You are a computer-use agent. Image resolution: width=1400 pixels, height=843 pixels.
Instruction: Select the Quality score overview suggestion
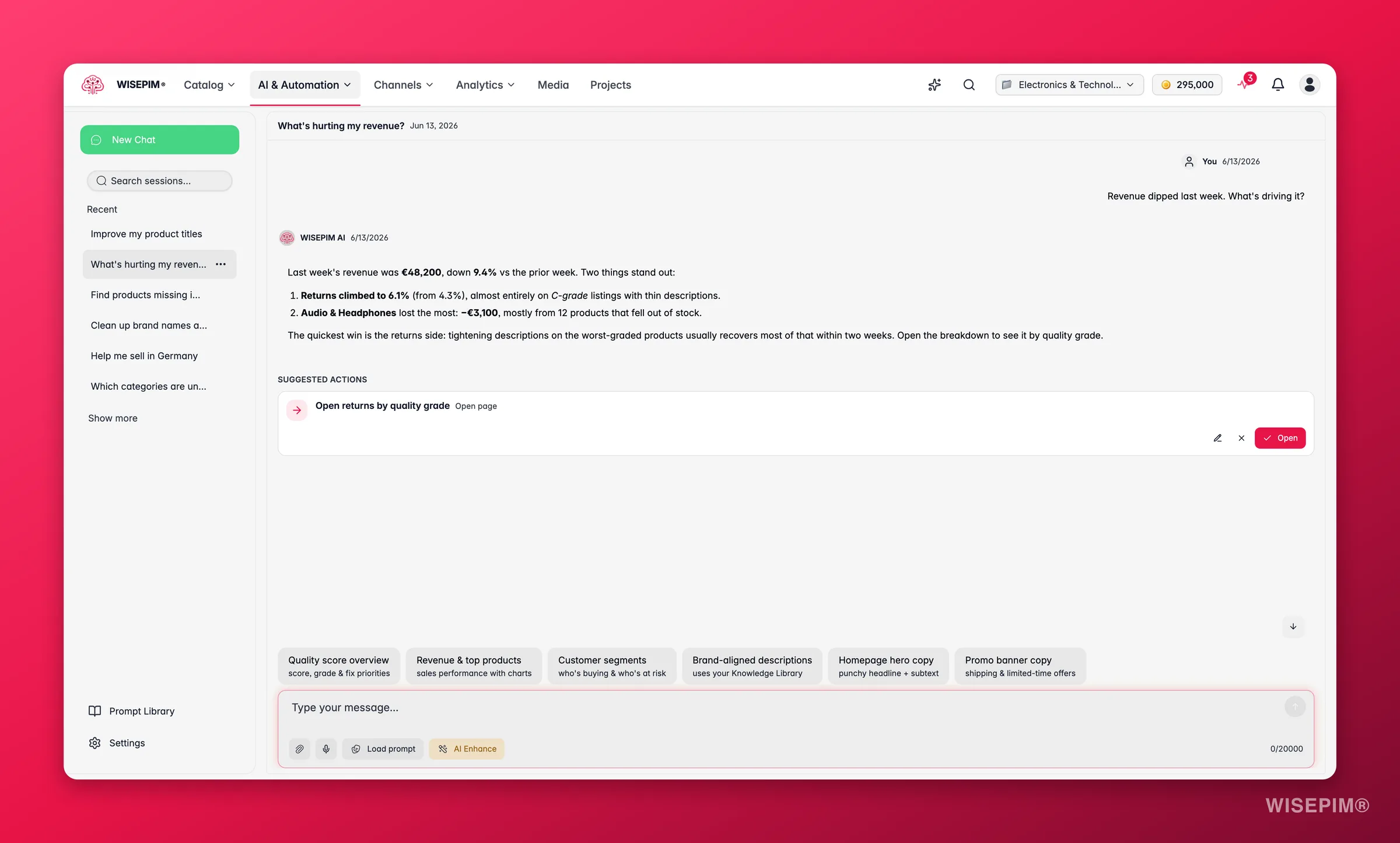point(338,666)
